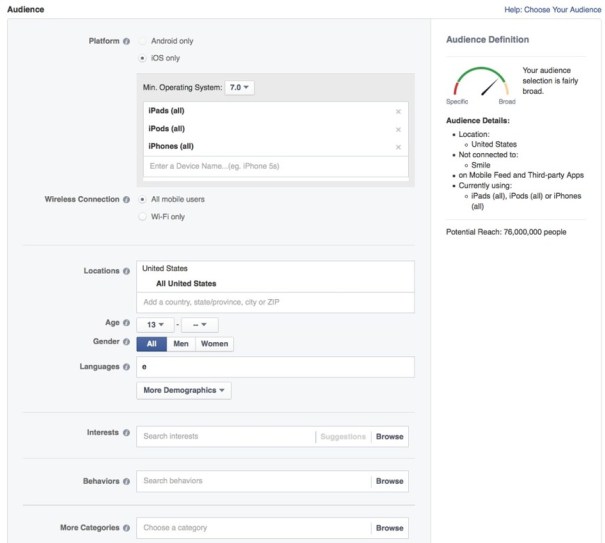
Task: Click the Search behaviors input field
Action: pos(254,481)
